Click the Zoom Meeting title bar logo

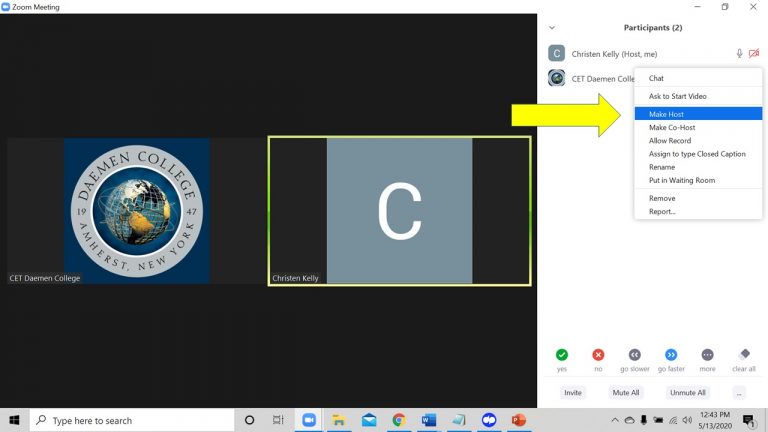(x=5, y=7)
